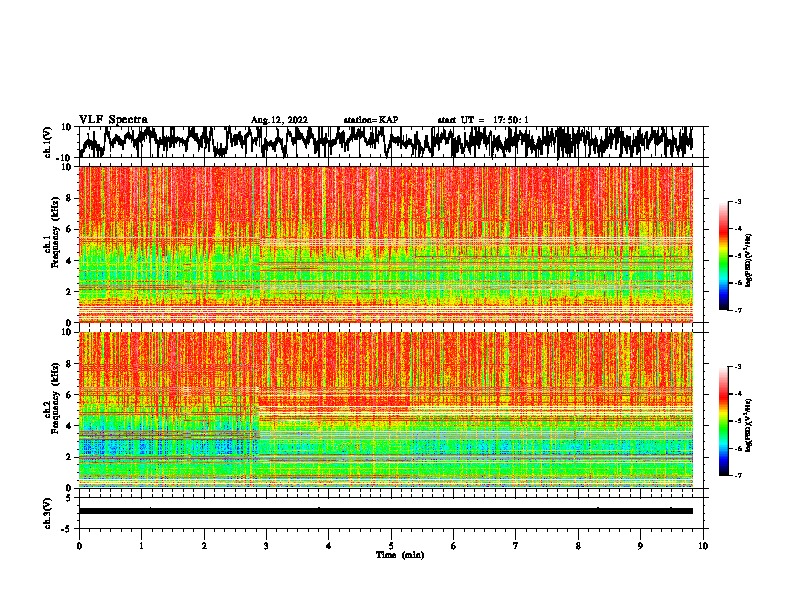Click the "VLF Spectra" plot title

click(113, 120)
